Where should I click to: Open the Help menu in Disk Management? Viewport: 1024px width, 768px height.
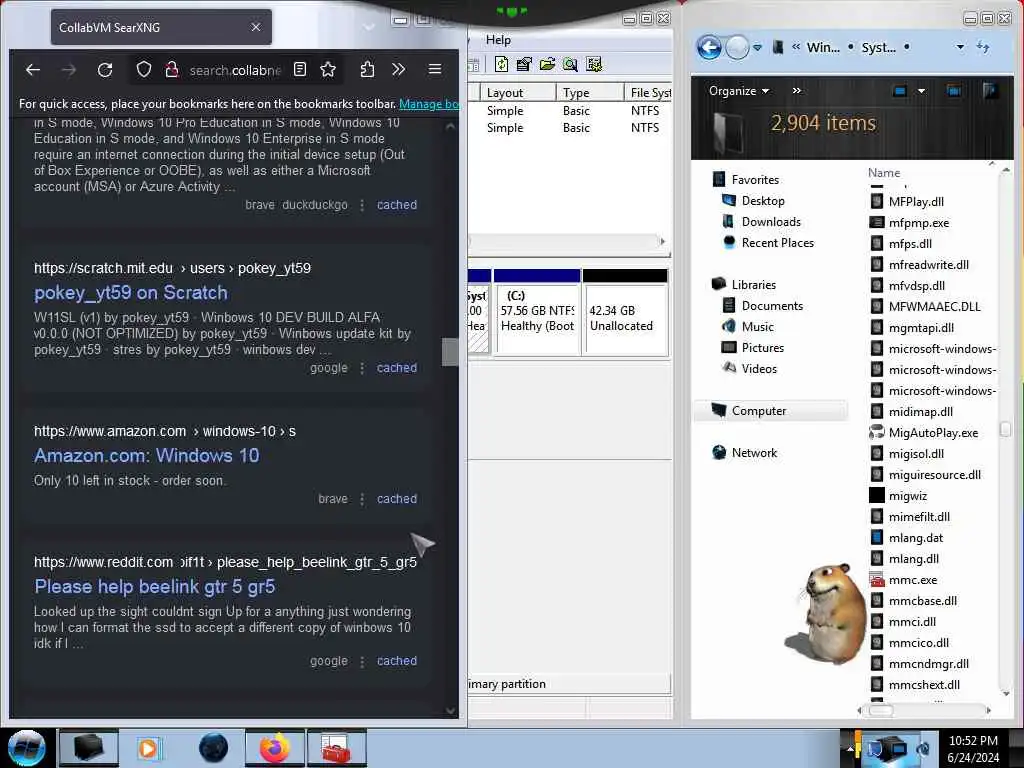point(498,40)
